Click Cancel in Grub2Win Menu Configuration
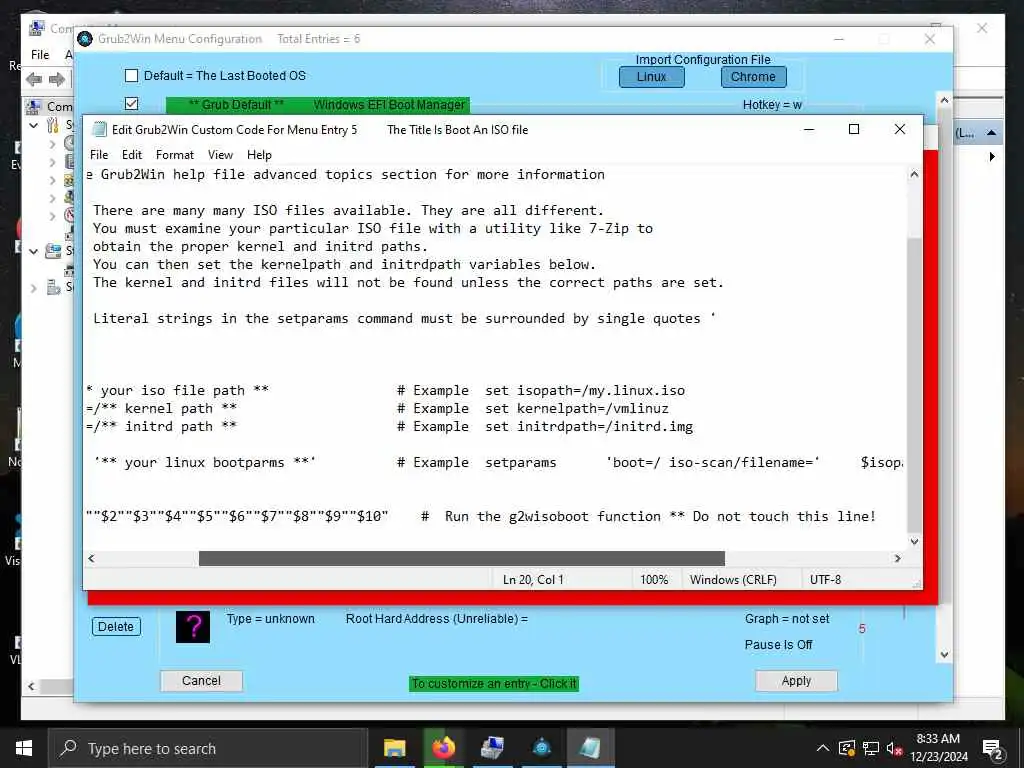 [201, 680]
